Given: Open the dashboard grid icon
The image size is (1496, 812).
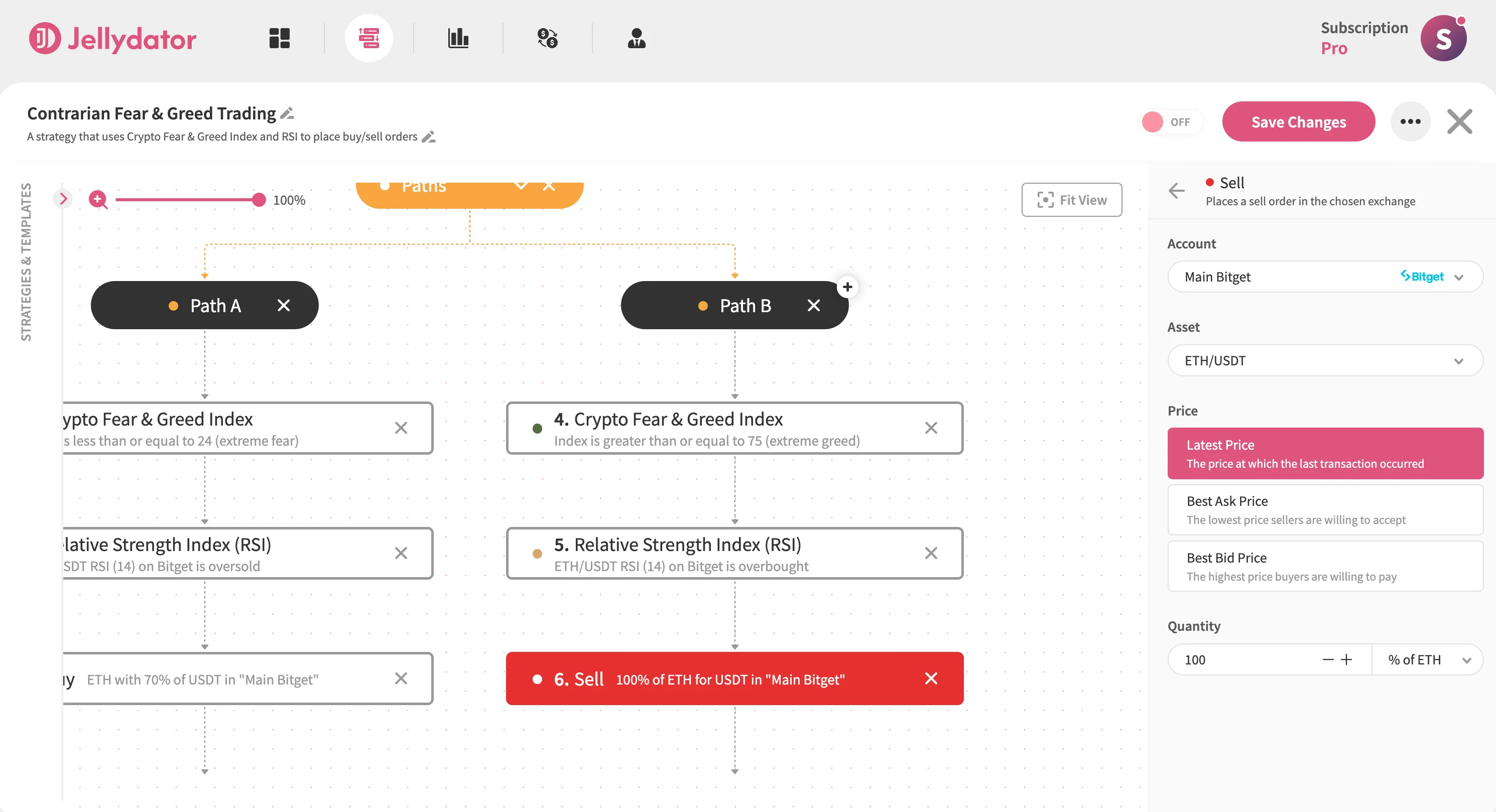Looking at the screenshot, I should [279, 38].
